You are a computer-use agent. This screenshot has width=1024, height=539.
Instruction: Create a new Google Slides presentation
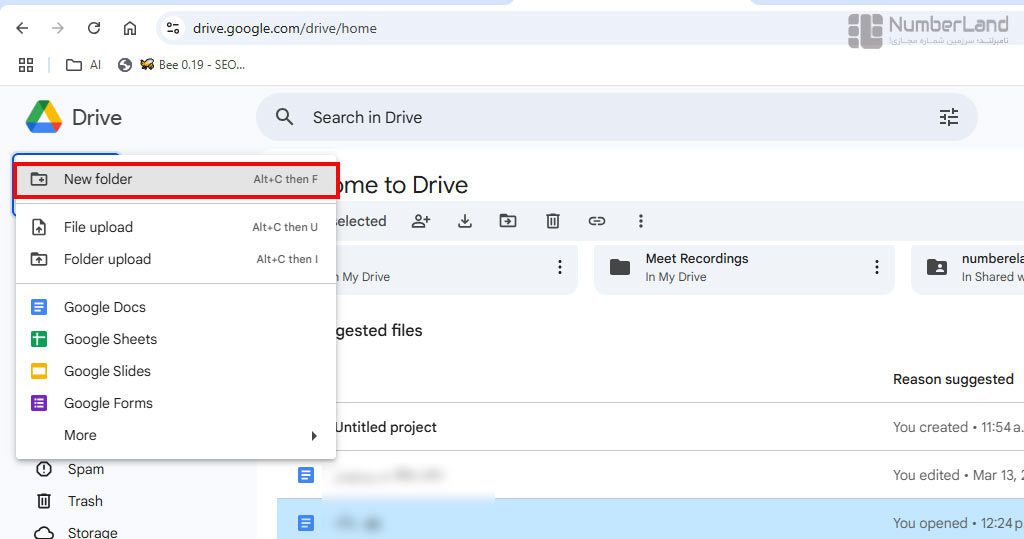point(176,371)
